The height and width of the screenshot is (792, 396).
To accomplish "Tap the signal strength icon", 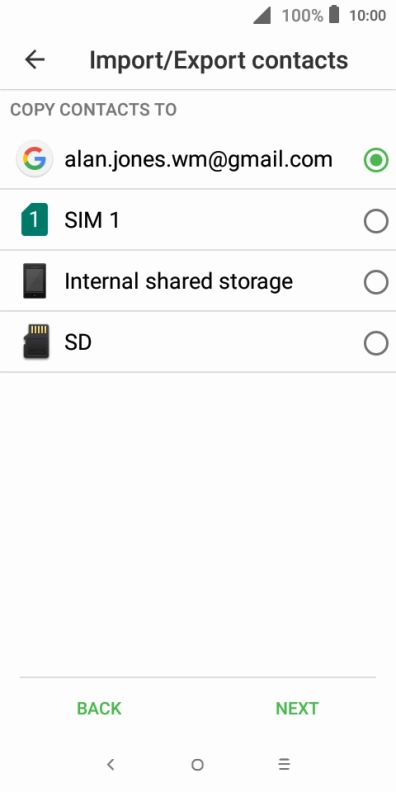I will pos(262,15).
